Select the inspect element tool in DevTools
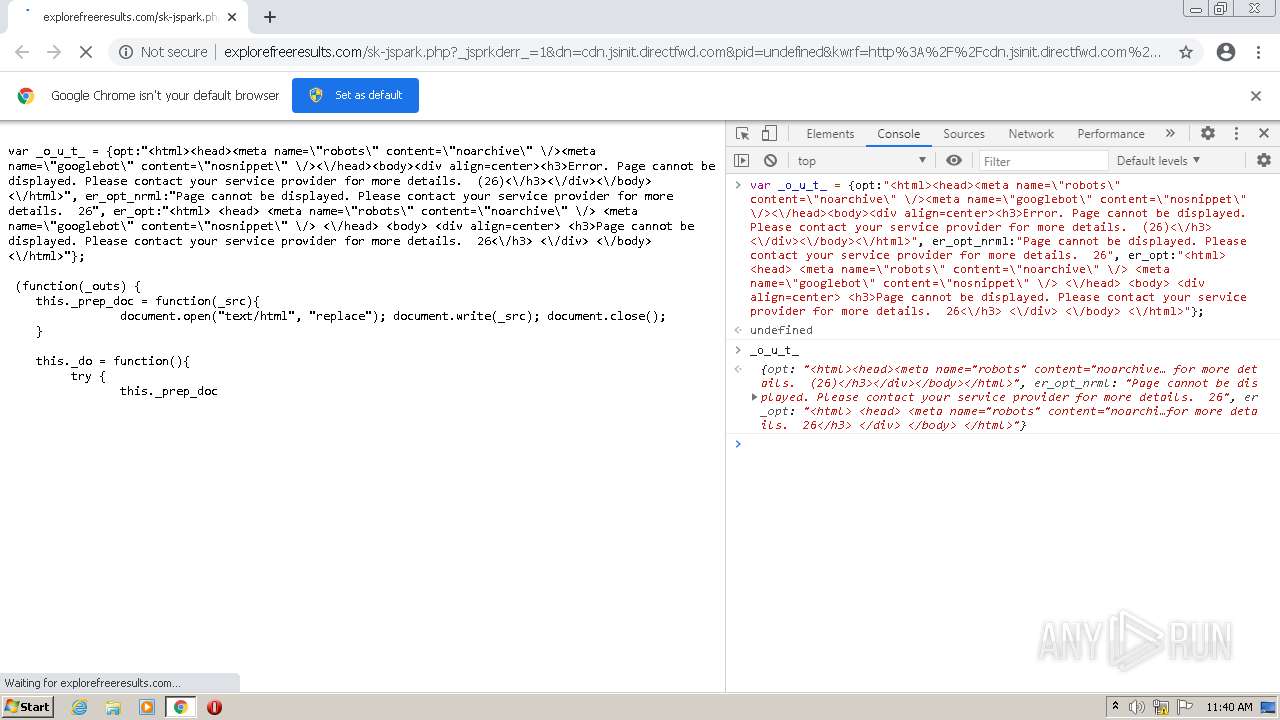 tap(742, 133)
